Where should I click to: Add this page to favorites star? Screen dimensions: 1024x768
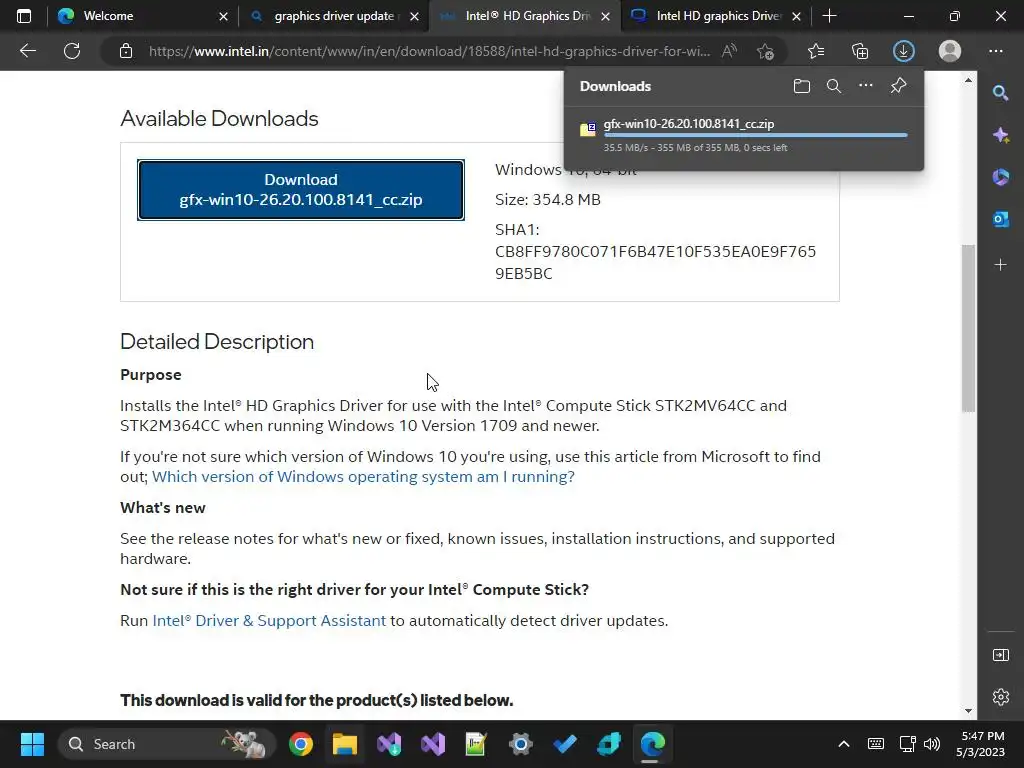coord(765,51)
